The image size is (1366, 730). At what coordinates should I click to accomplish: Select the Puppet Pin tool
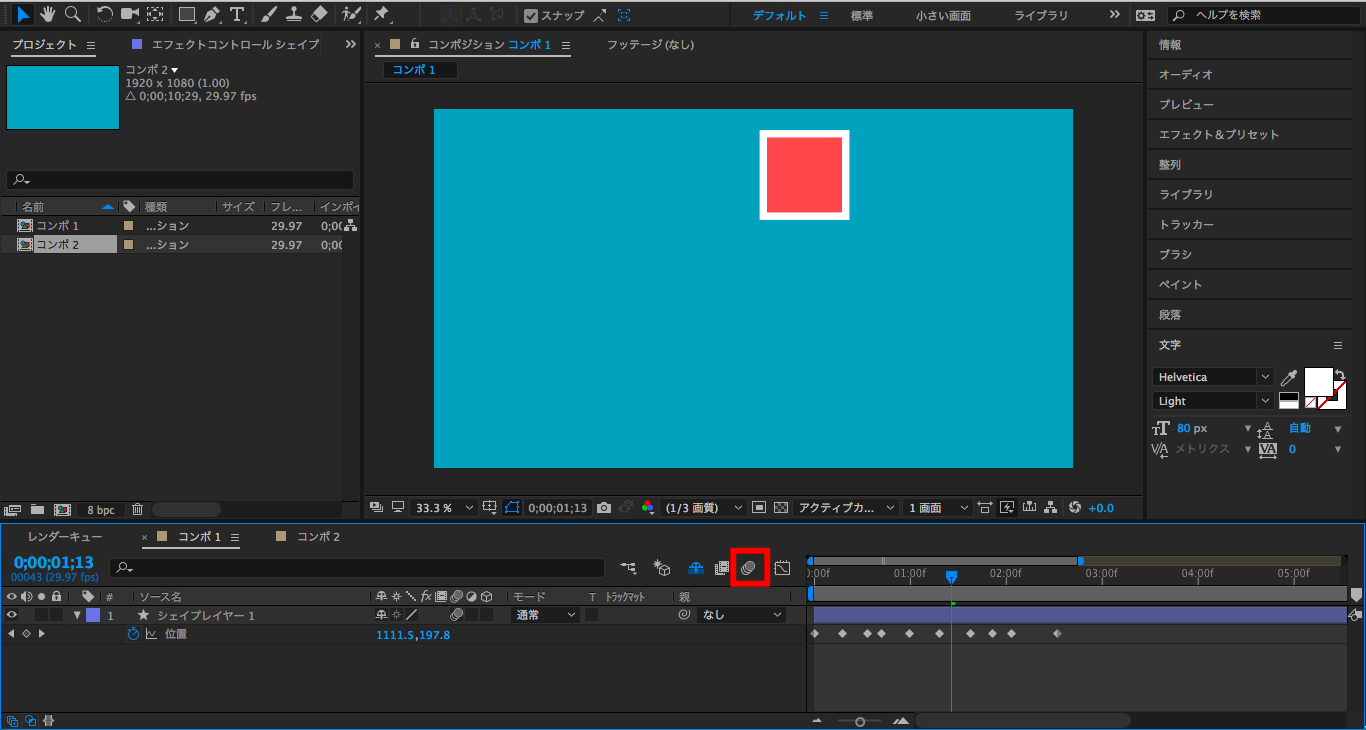click(381, 15)
